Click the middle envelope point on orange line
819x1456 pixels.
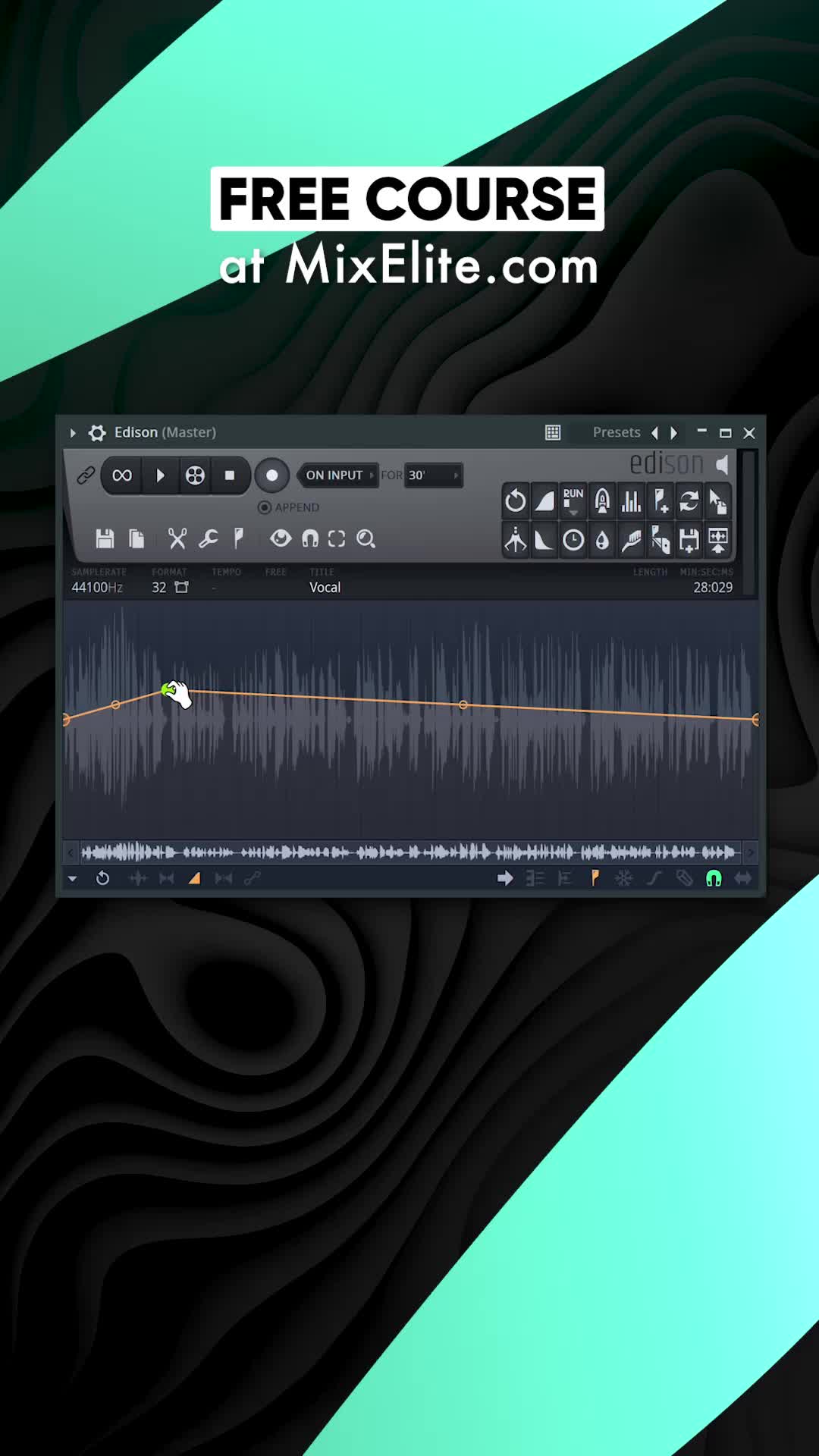[x=463, y=705]
